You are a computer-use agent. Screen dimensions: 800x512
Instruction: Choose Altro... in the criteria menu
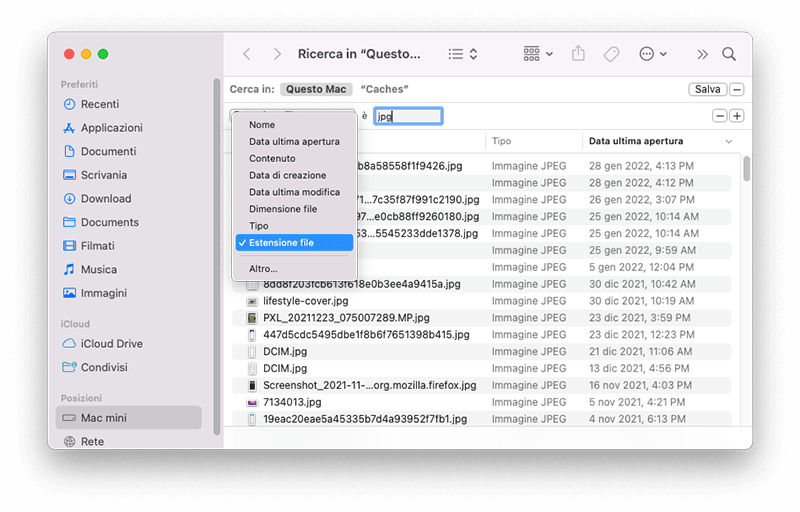[x=294, y=269]
